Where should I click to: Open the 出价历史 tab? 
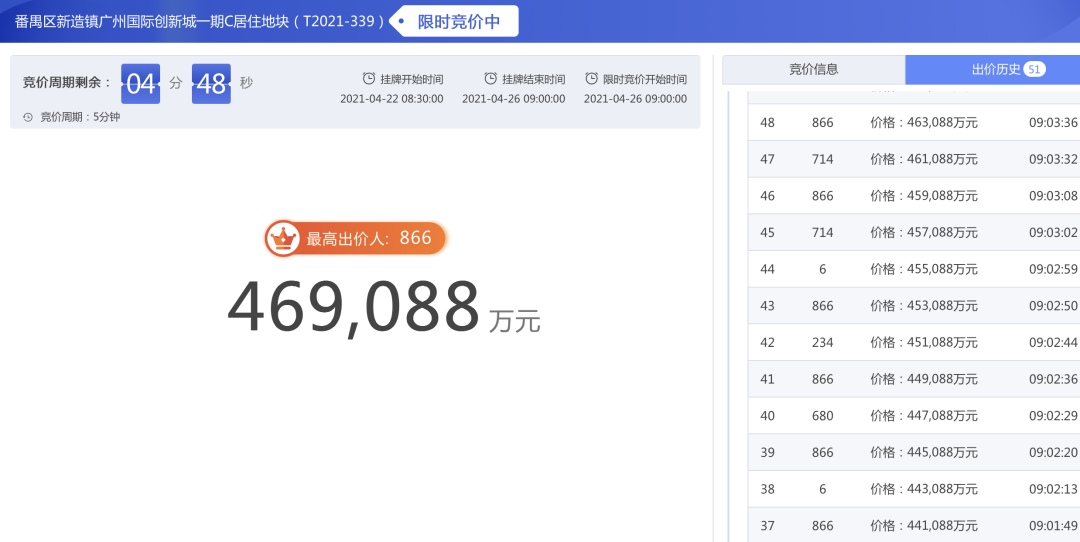pos(993,70)
